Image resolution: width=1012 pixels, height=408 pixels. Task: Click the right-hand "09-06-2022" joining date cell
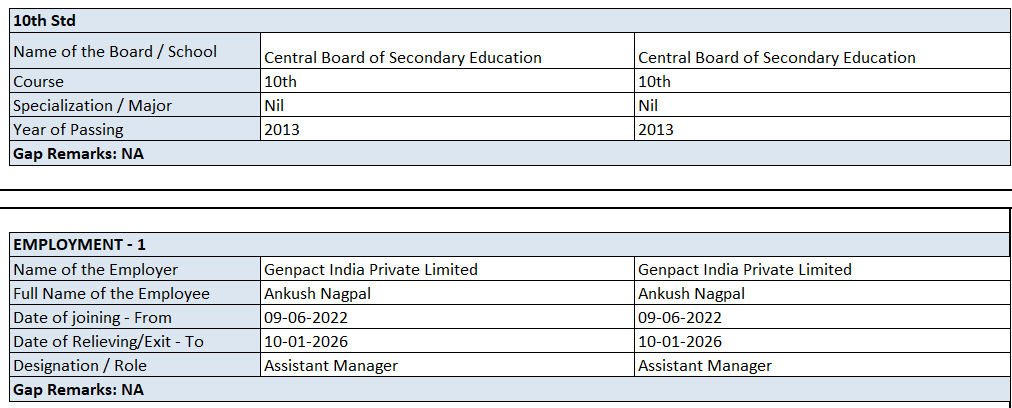pos(679,318)
